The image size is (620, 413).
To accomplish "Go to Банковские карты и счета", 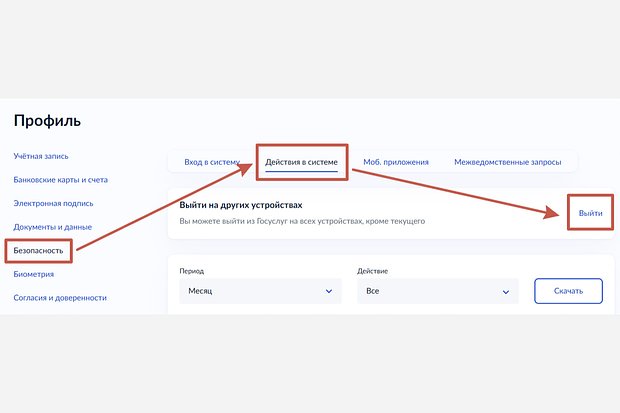I will click(x=60, y=180).
